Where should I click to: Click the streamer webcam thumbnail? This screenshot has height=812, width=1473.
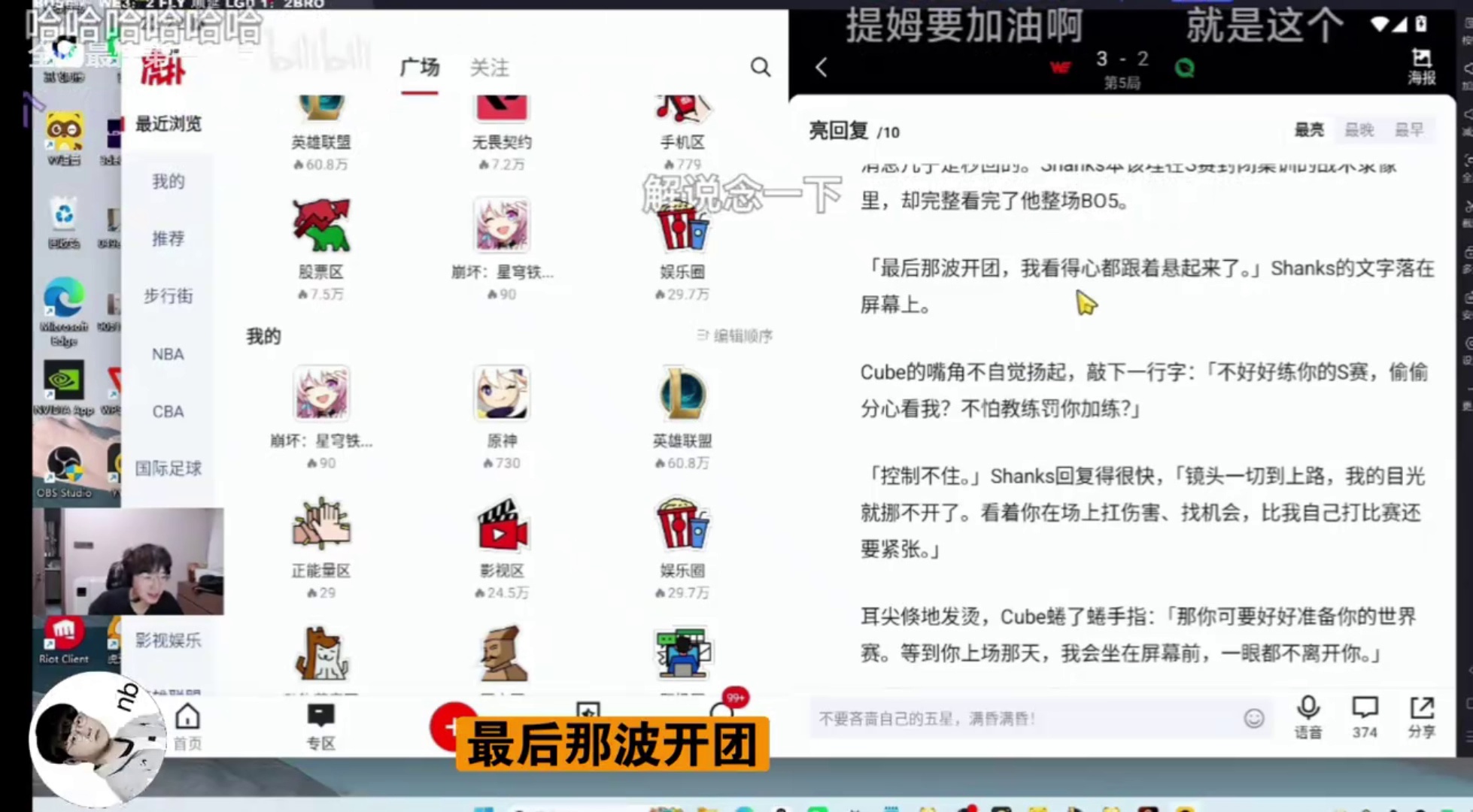[129, 562]
